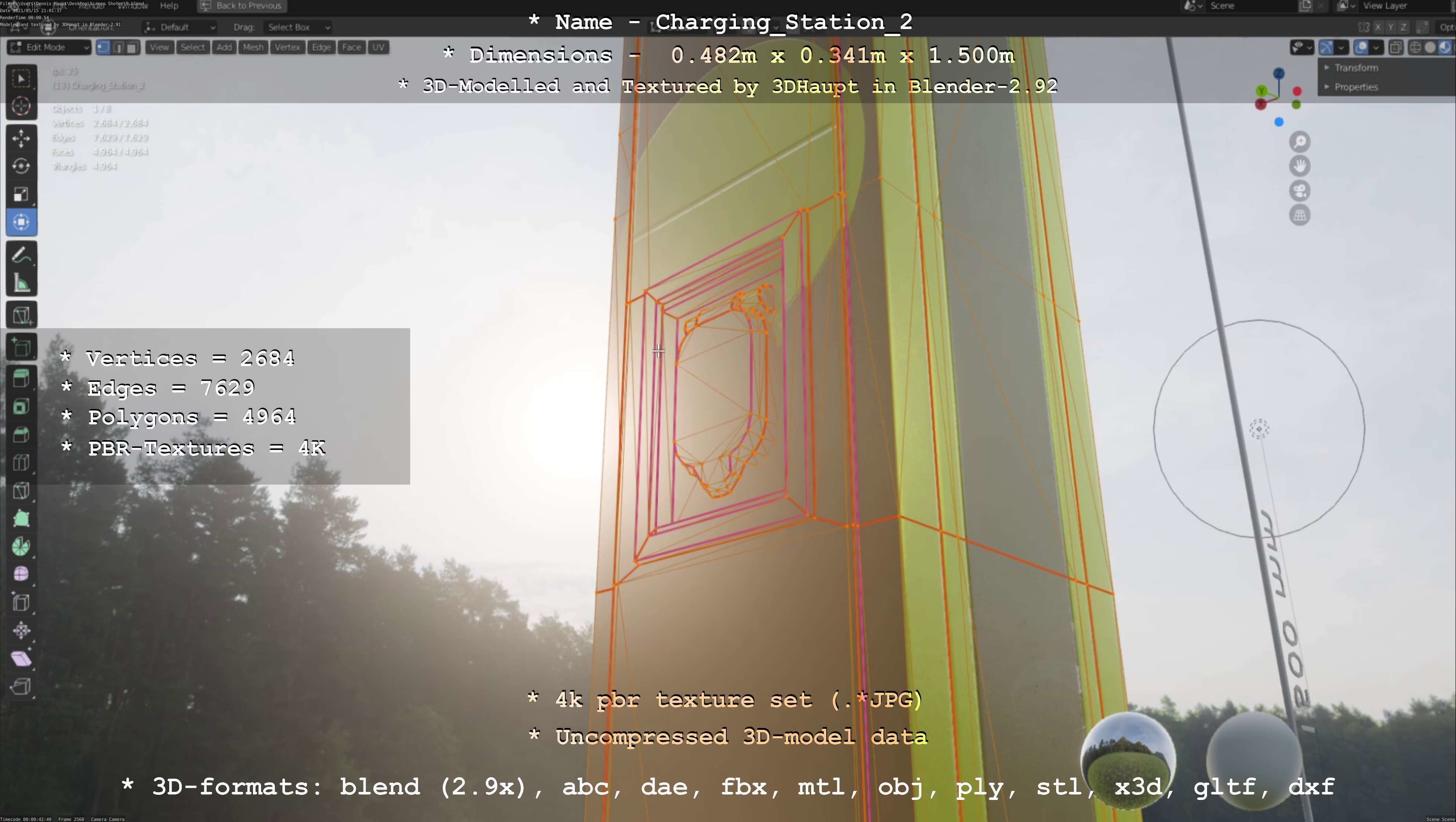Select the Rotate tool
Image resolution: width=1456 pixels, height=822 pixels.
21,166
